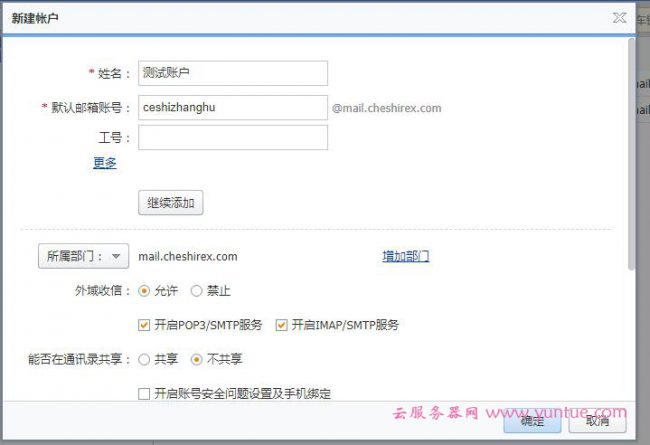Select 允许 for 外域收信
Screen dimensions: 650x445
click(x=144, y=291)
